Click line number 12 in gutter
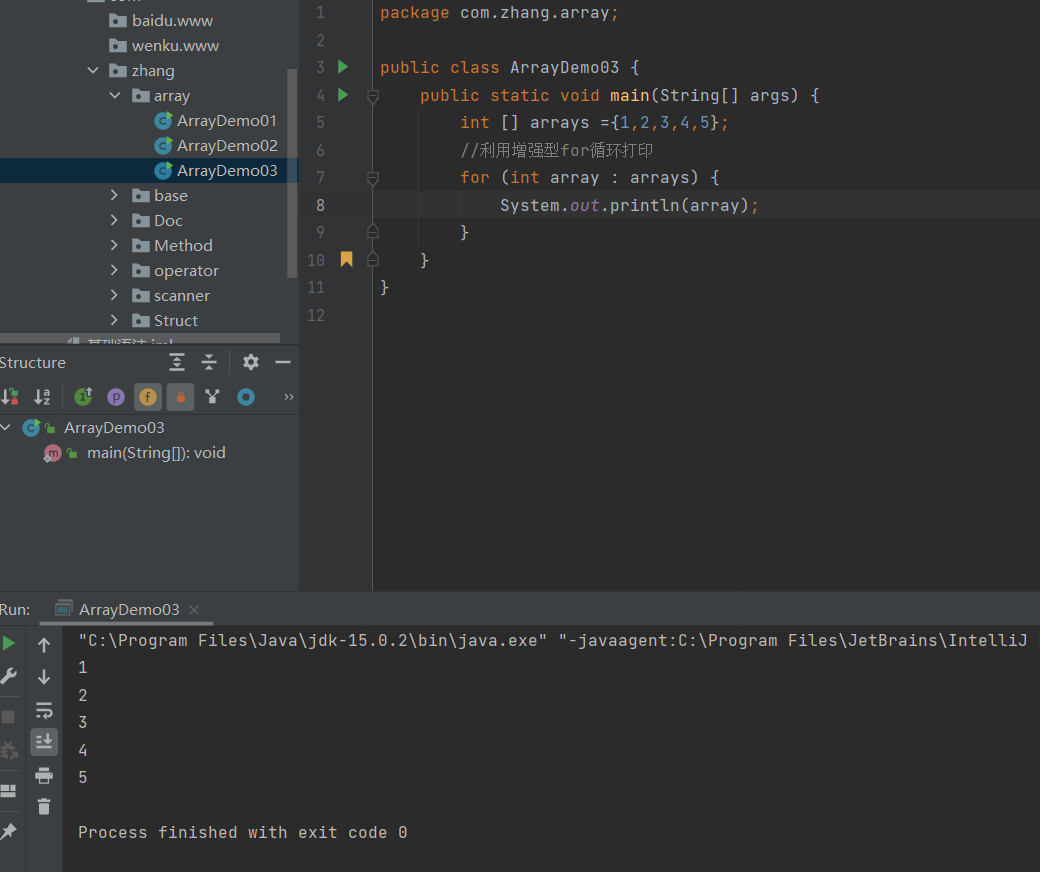This screenshot has width=1040, height=872. 316,315
